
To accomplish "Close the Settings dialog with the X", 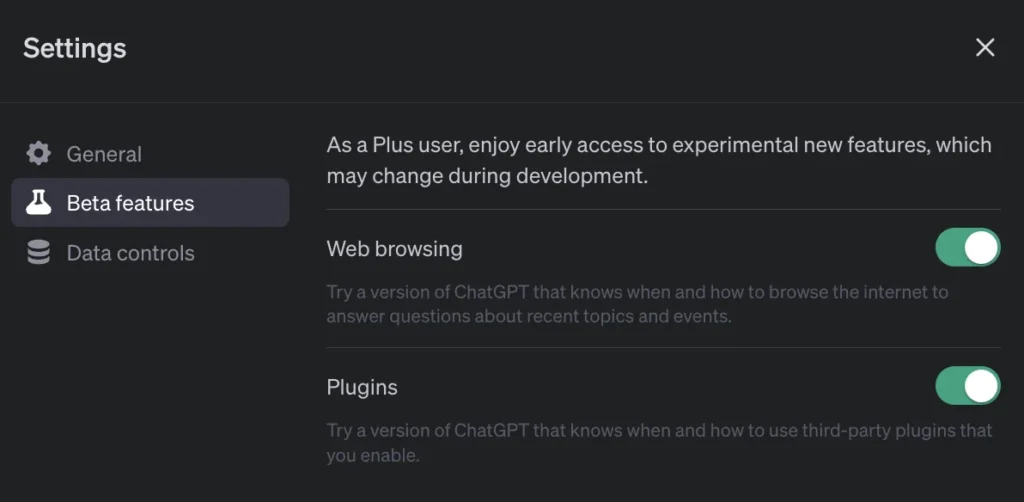I will click(x=985, y=48).
